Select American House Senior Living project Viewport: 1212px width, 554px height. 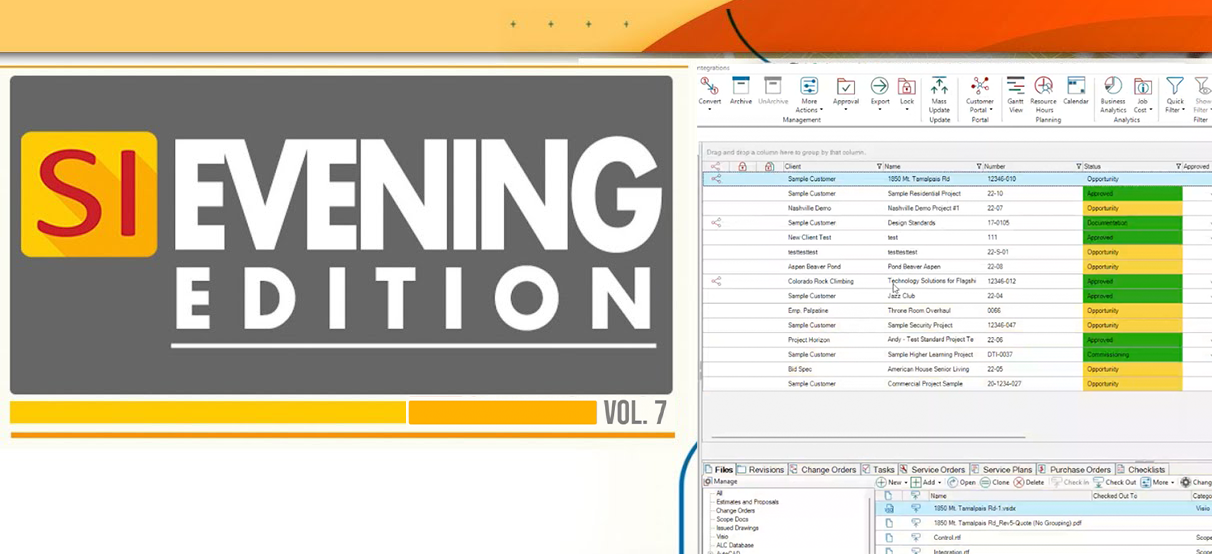coord(928,369)
